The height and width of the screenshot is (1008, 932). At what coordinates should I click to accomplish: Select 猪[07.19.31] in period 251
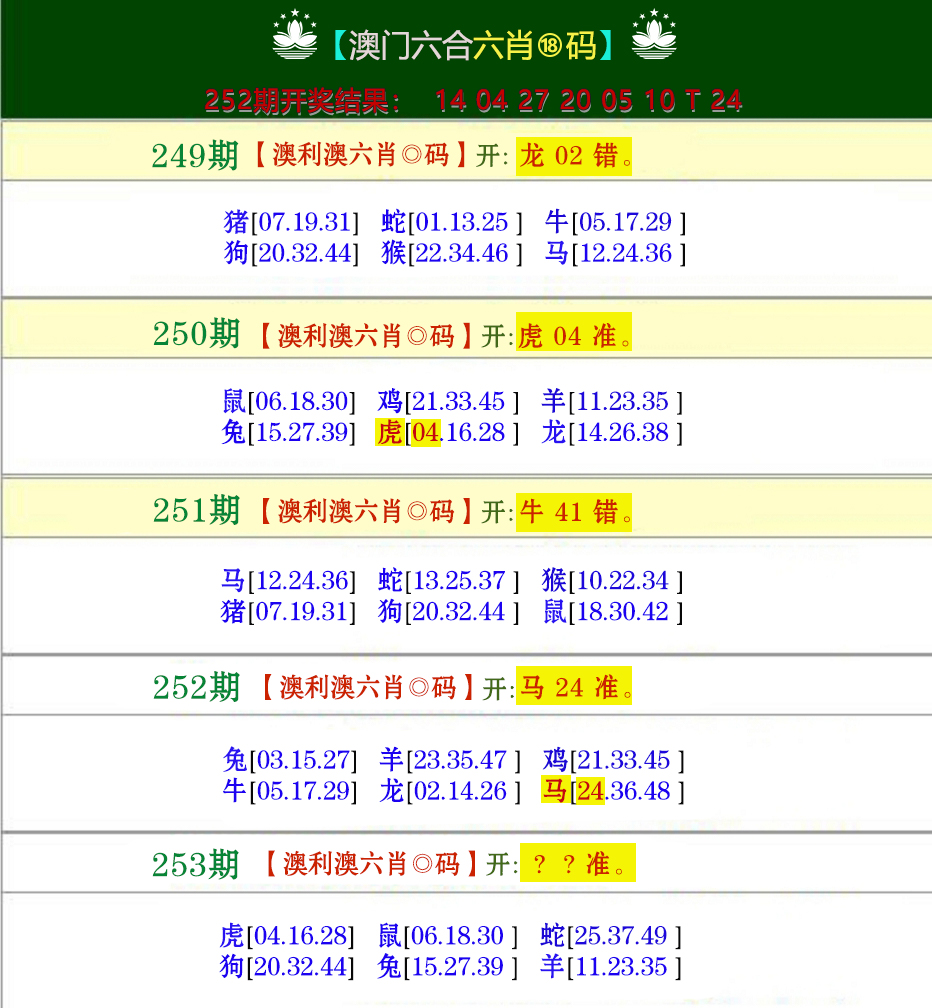coord(288,611)
